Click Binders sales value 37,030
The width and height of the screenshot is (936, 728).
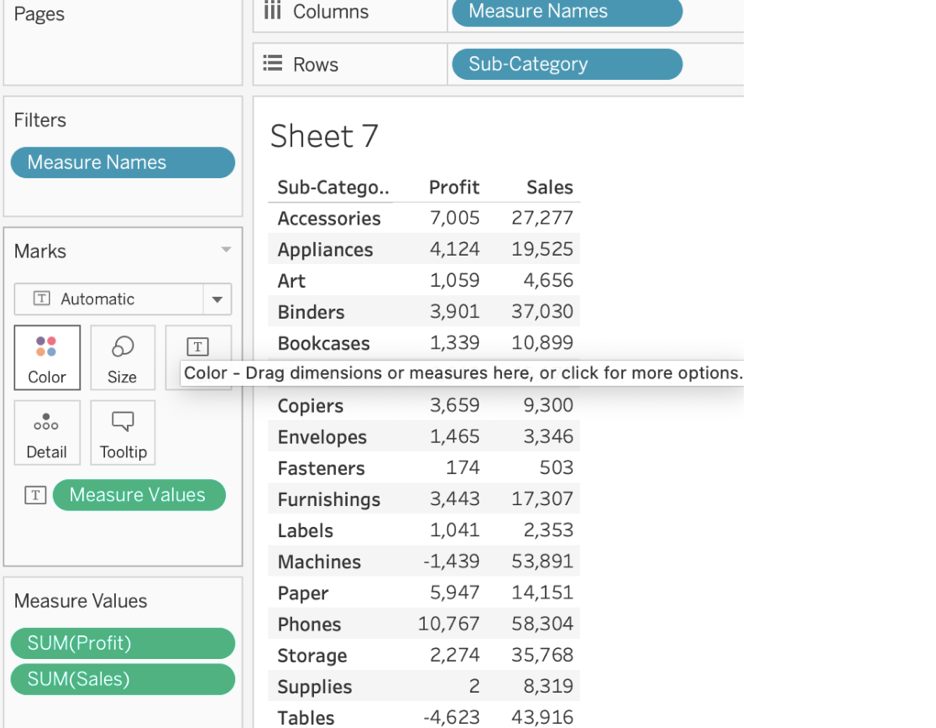(542, 311)
